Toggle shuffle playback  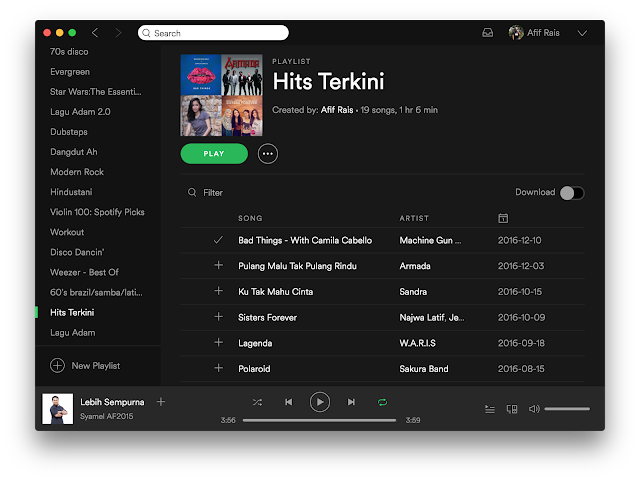click(257, 402)
